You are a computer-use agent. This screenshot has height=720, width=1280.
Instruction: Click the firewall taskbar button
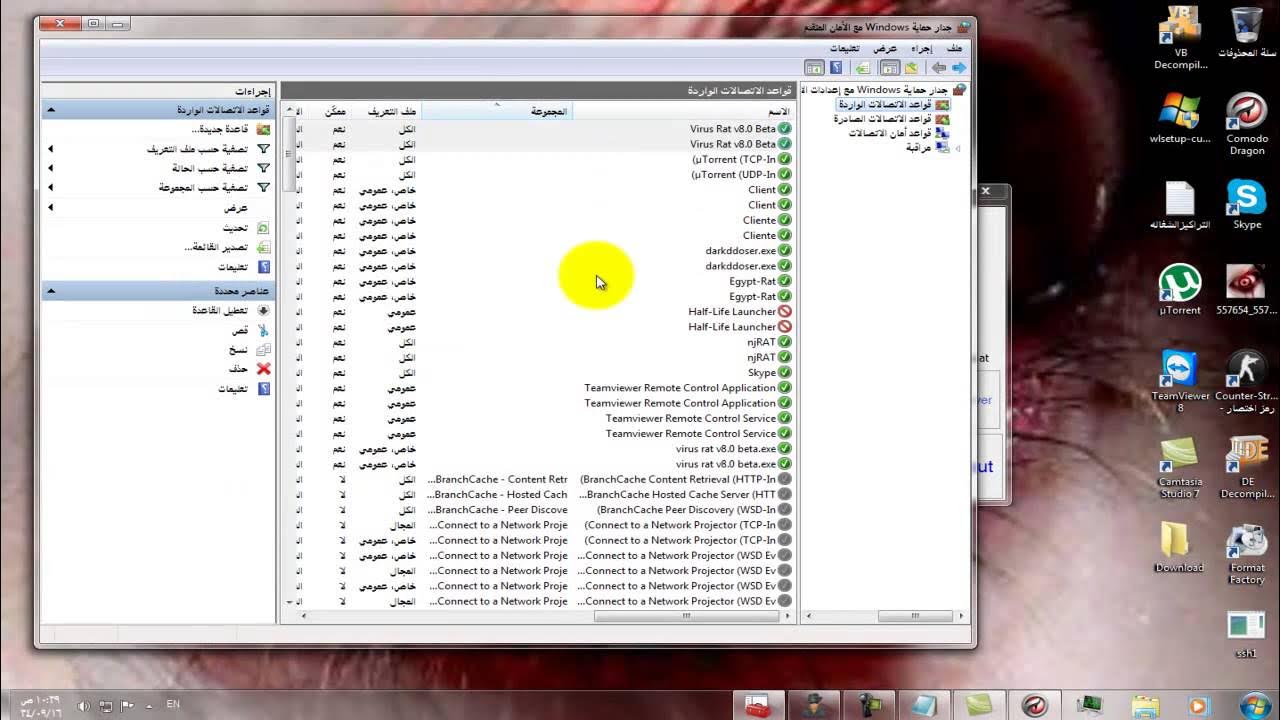[757, 705]
